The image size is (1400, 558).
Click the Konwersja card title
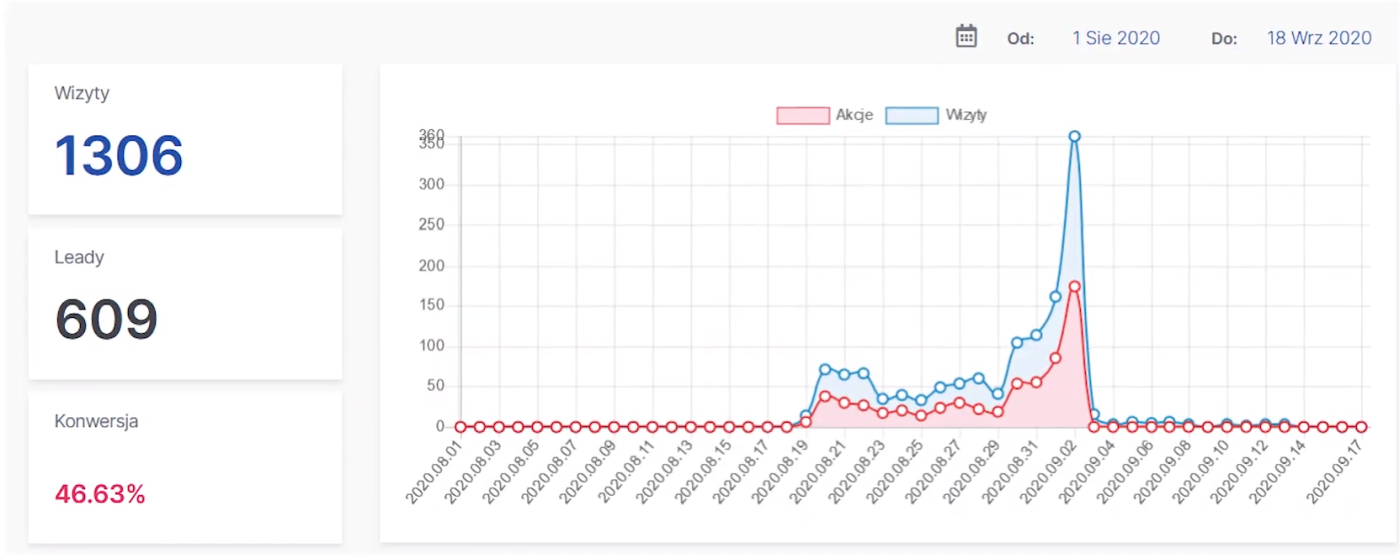click(x=96, y=421)
